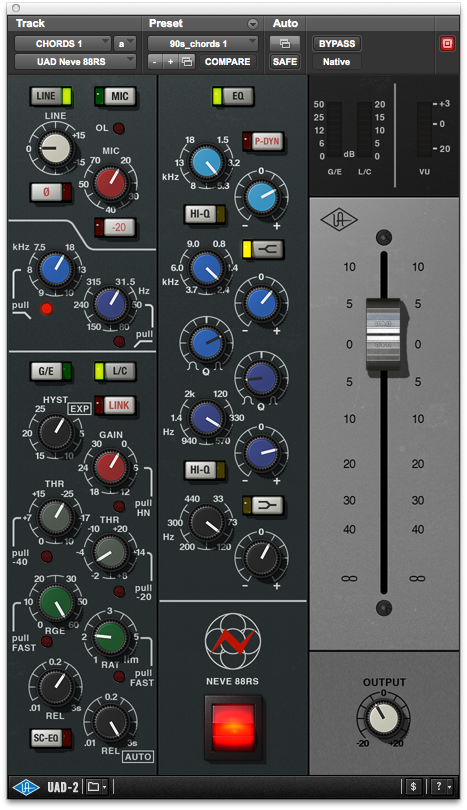Toggle the SC-EQ sidechain switch
467x810 pixels.
(x=51, y=738)
